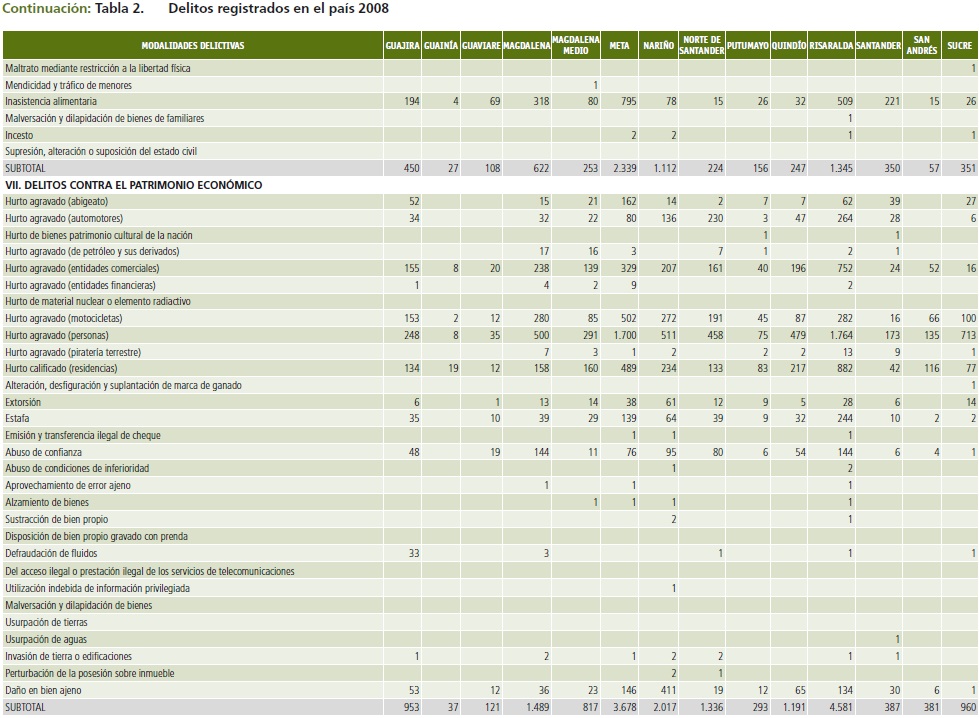979x718 pixels.
Task: Click the SAN ANDRÉS column header
Action: [x=921, y=46]
